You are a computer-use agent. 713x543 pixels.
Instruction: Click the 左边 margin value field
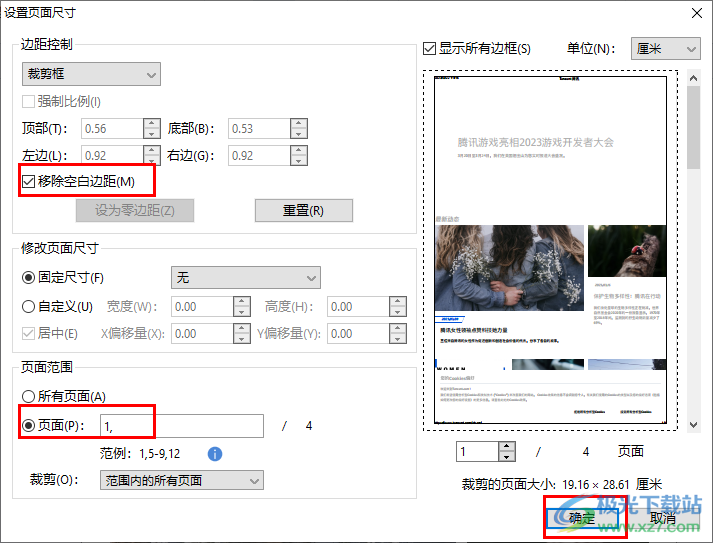coord(112,156)
